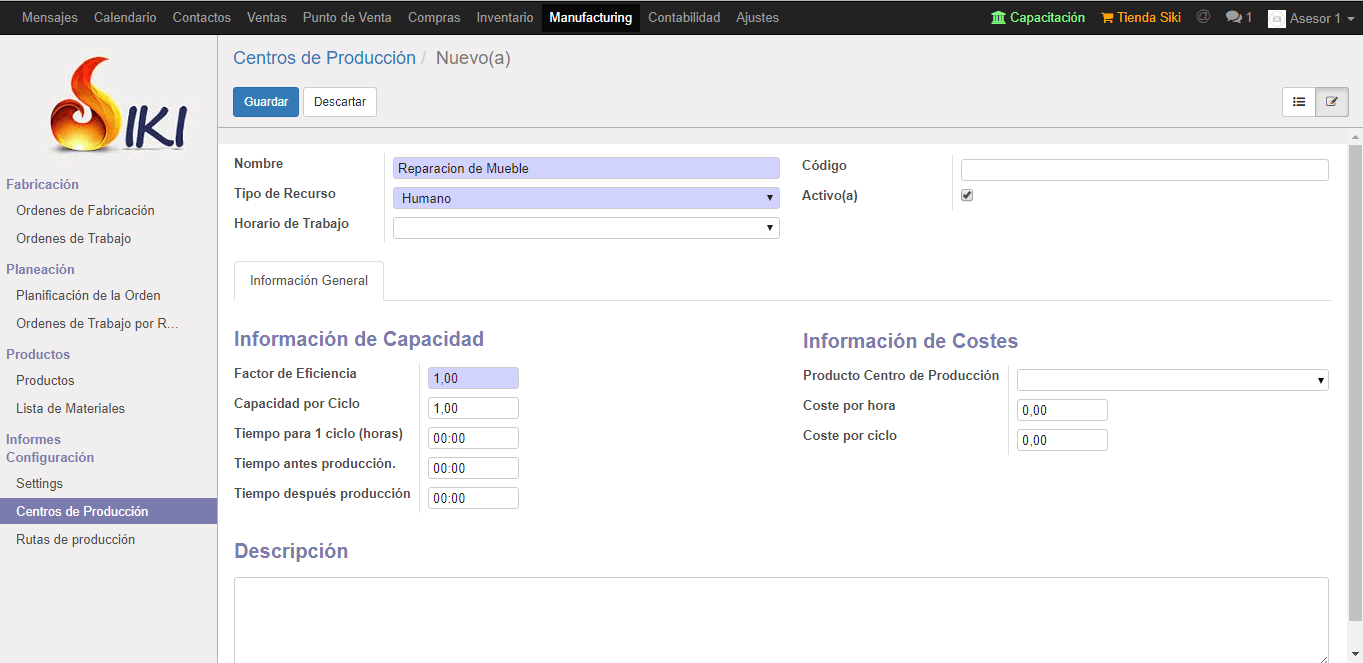The image size is (1363, 663).
Task: Open the Tipo de Recurso dropdown
Action: 586,198
